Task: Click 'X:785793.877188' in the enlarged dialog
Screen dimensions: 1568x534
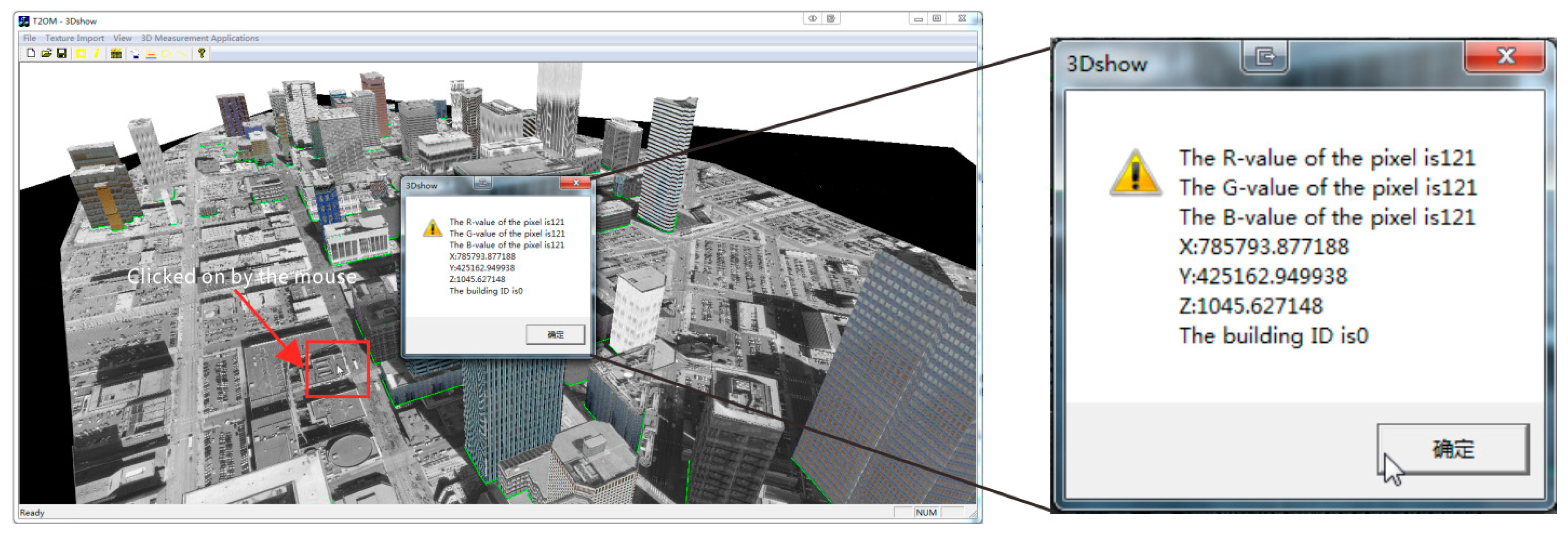Action: [1264, 247]
